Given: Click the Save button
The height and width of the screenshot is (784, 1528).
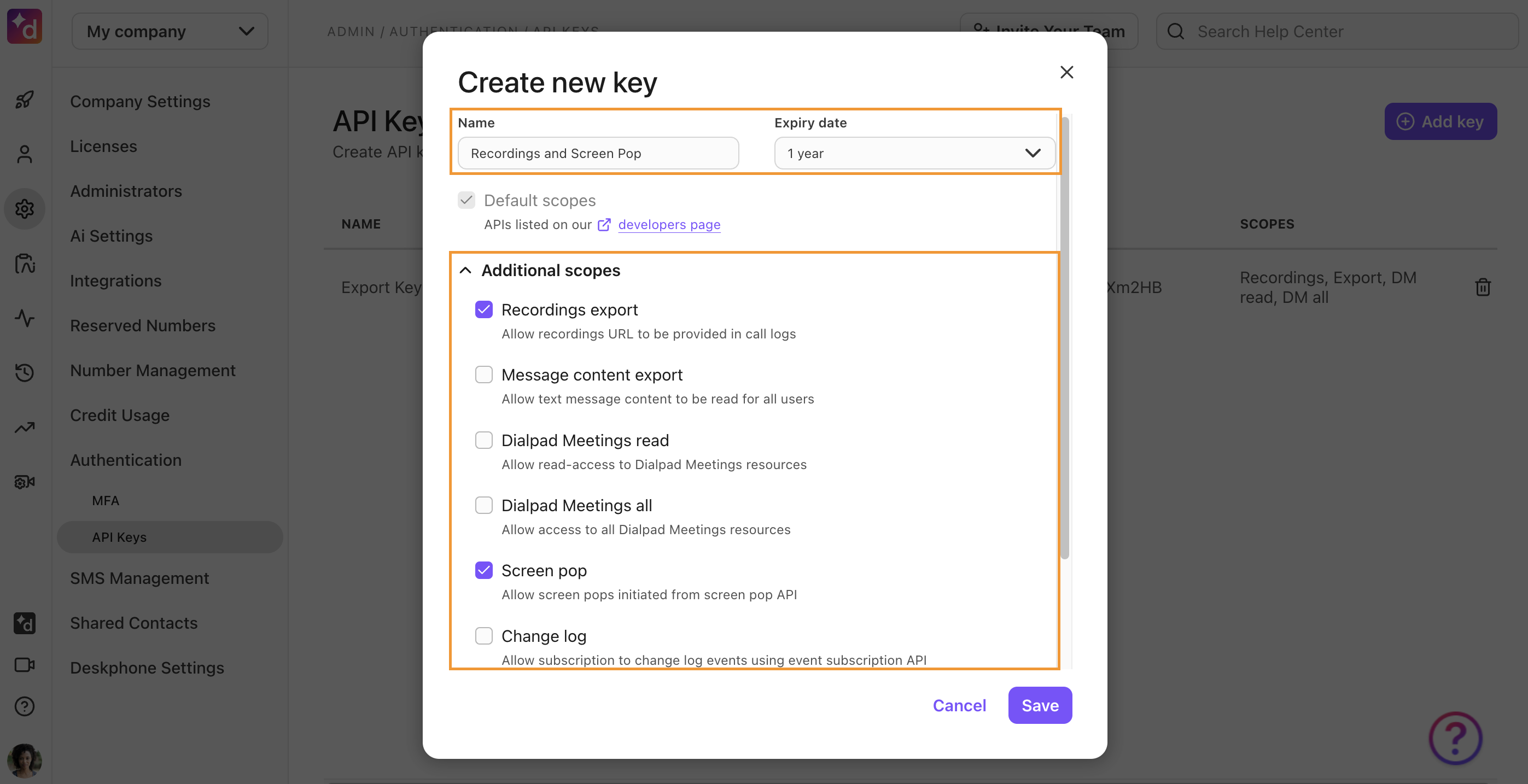Looking at the screenshot, I should [x=1040, y=705].
